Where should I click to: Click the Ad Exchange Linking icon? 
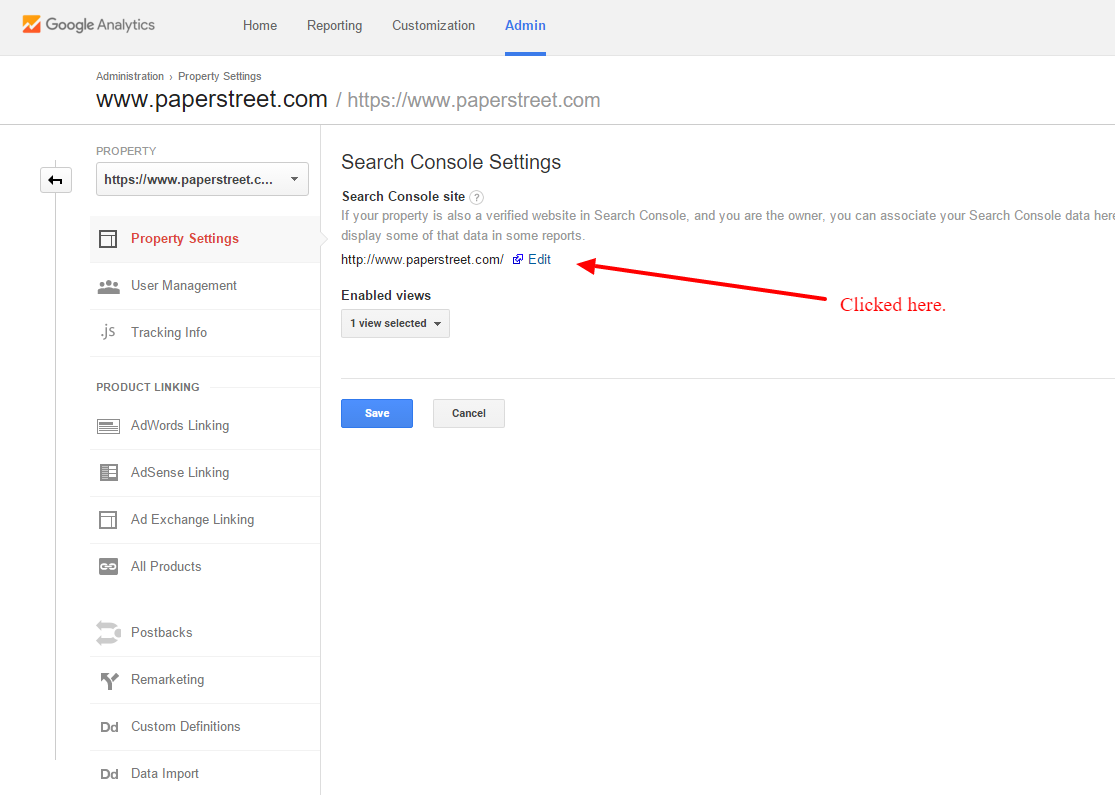(x=108, y=520)
